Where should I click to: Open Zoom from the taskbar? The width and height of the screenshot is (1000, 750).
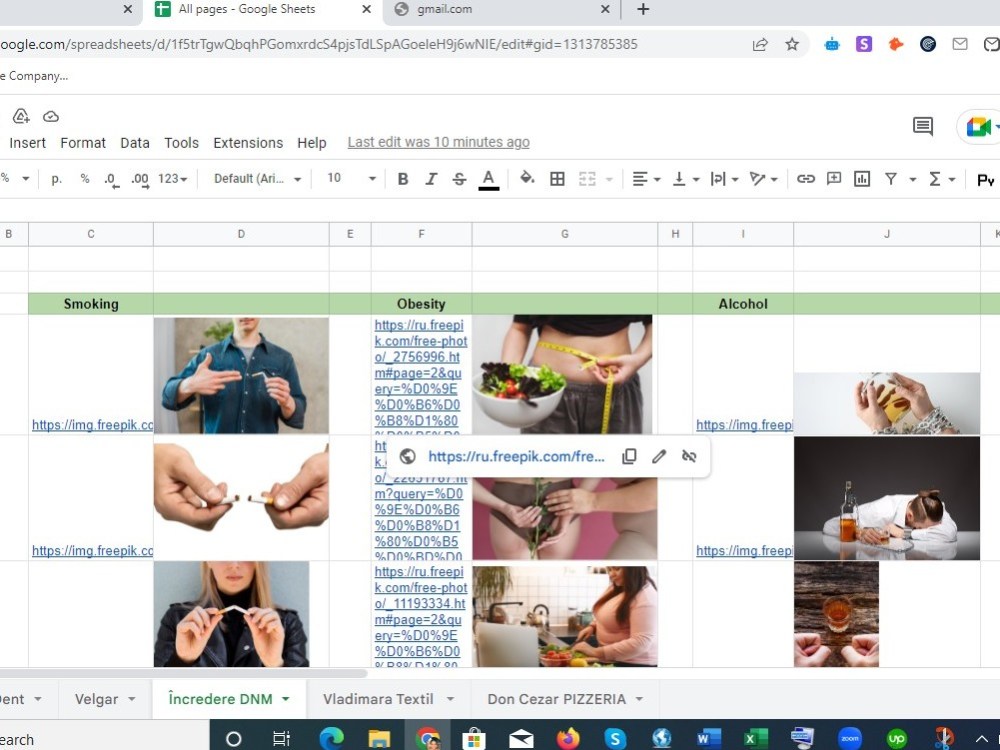[849, 739]
